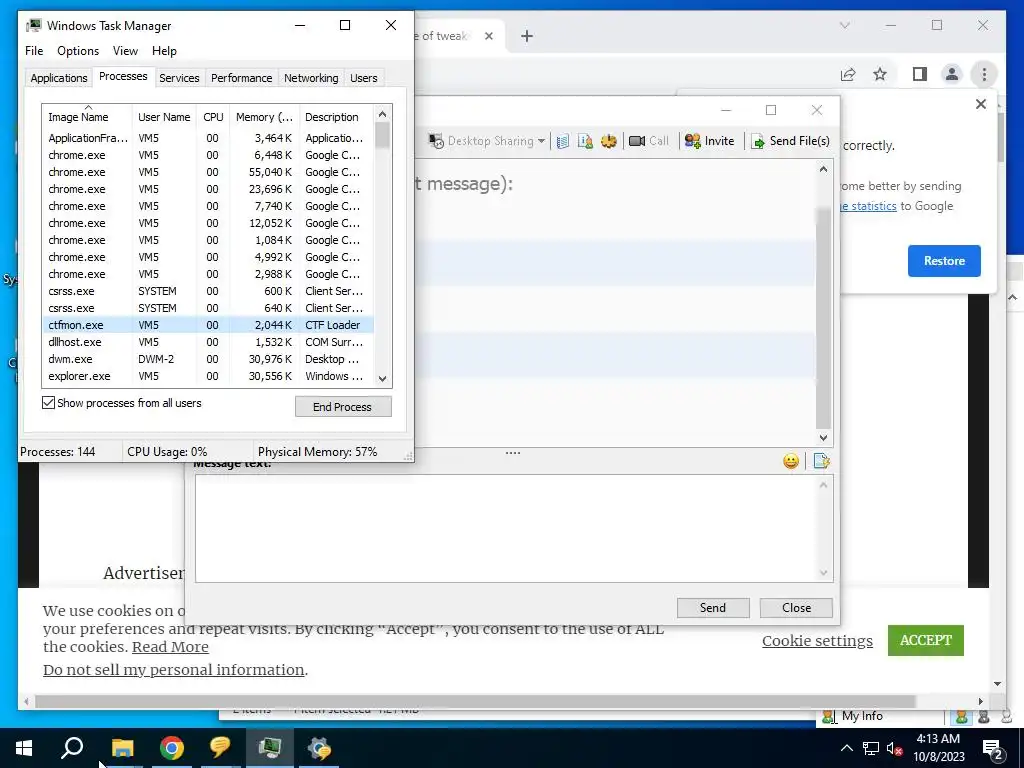Click End Process button
The height and width of the screenshot is (768, 1024).
coord(343,407)
